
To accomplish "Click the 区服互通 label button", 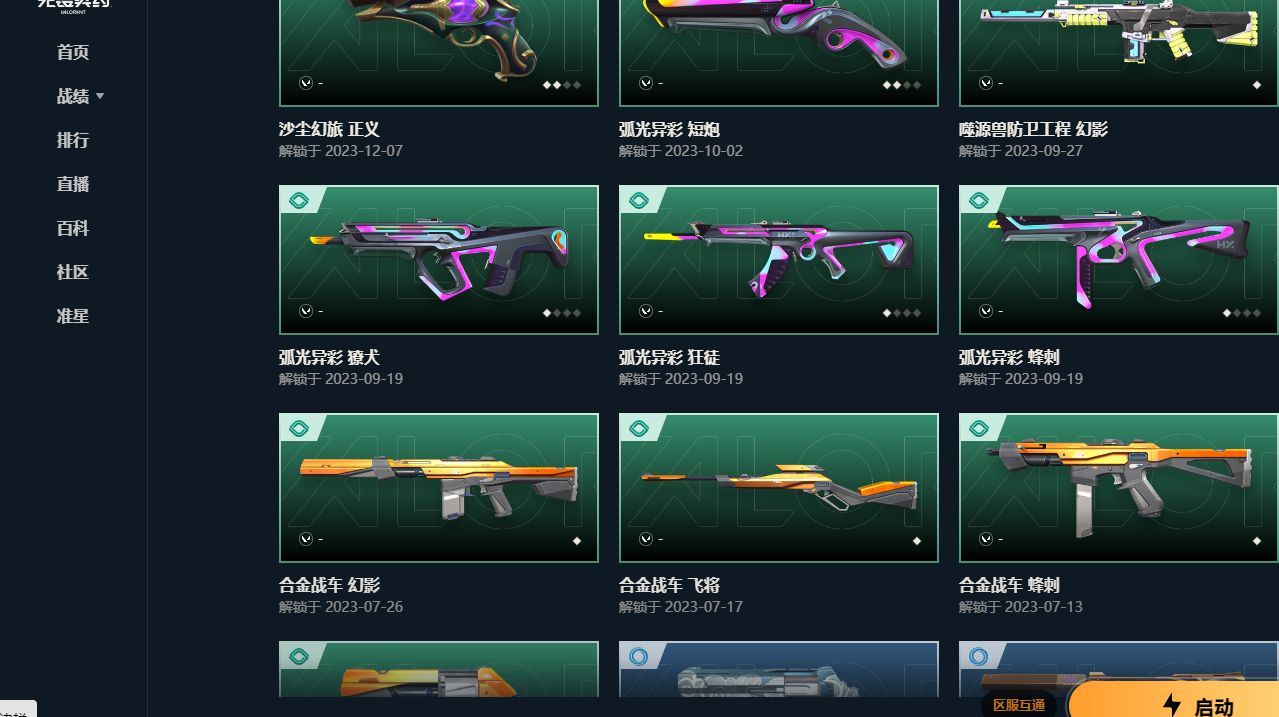I will pos(1019,705).
